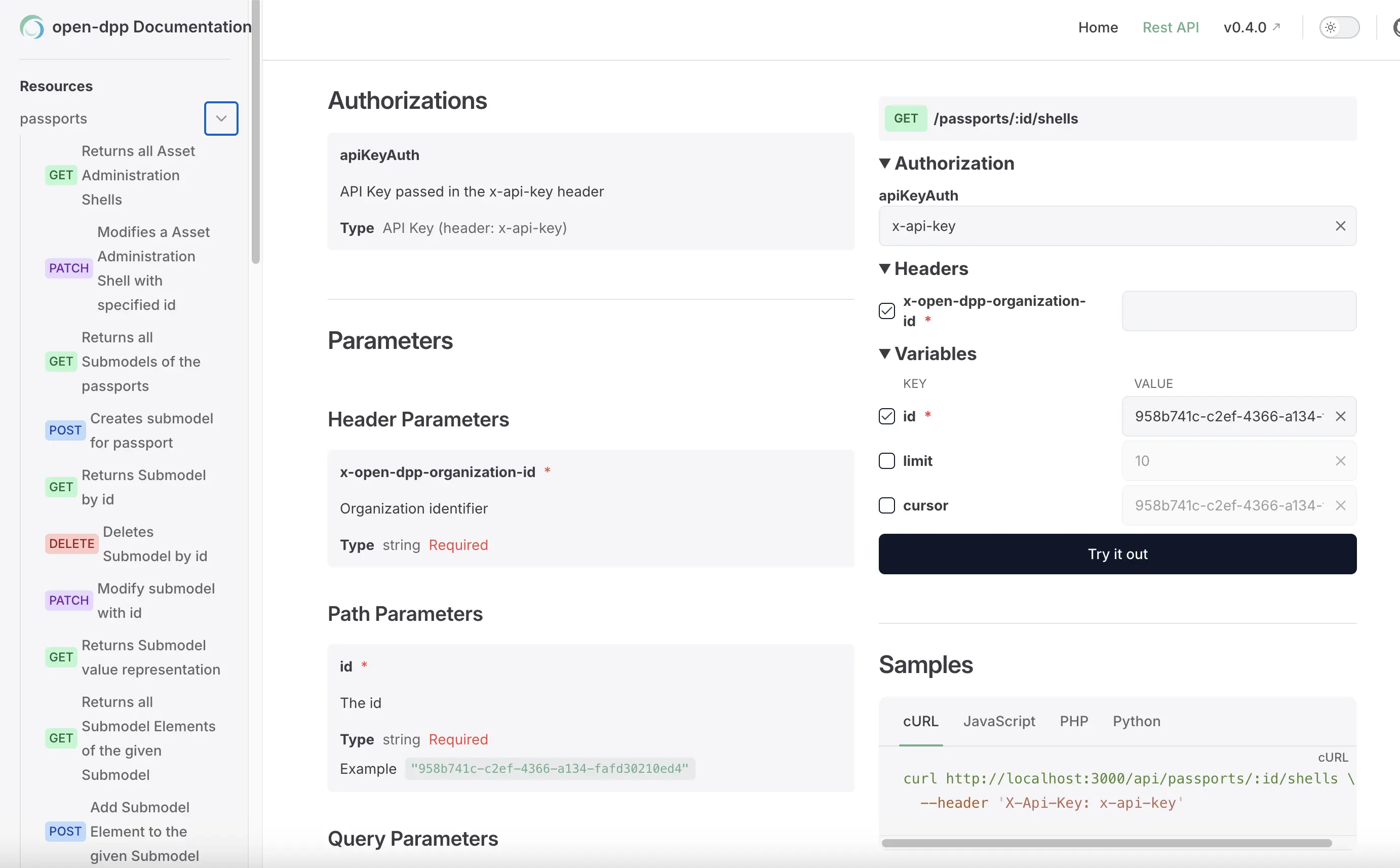Screen dimensions: 1400x868
Task: Enable the cursor variable checkbox
Action: click(x=886, y=506)
